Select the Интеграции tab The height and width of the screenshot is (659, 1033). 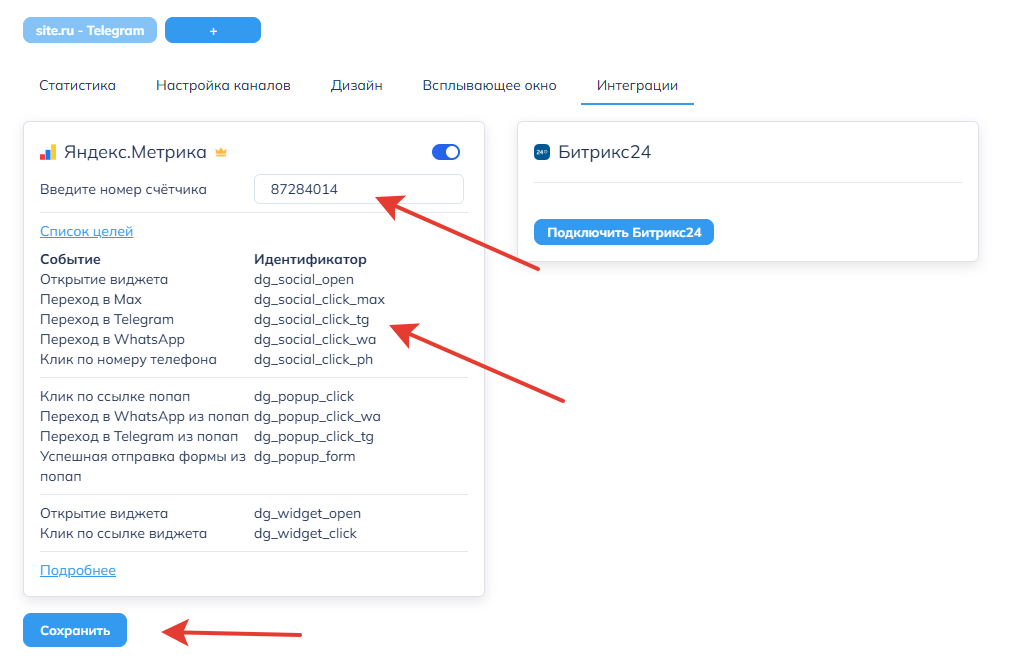[x=637, y=86]
